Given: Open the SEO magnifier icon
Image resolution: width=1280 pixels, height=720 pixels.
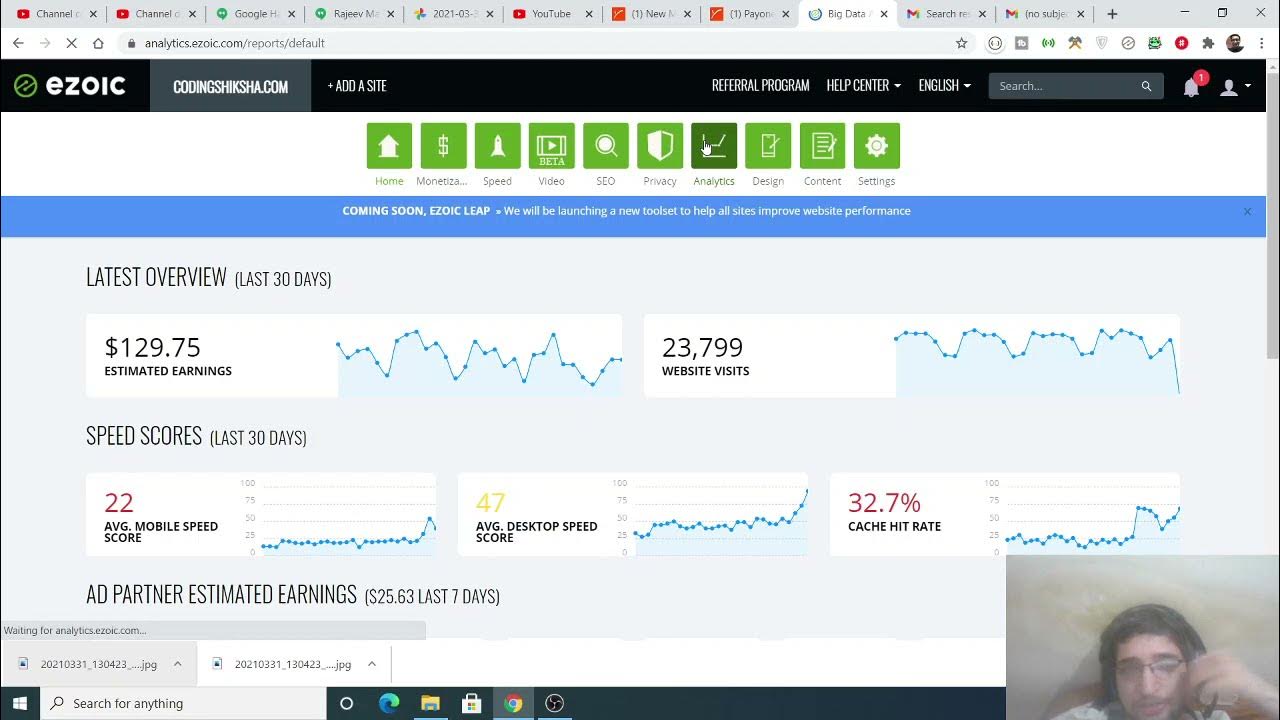Looking at the screenshot, I should click(605, 146).
